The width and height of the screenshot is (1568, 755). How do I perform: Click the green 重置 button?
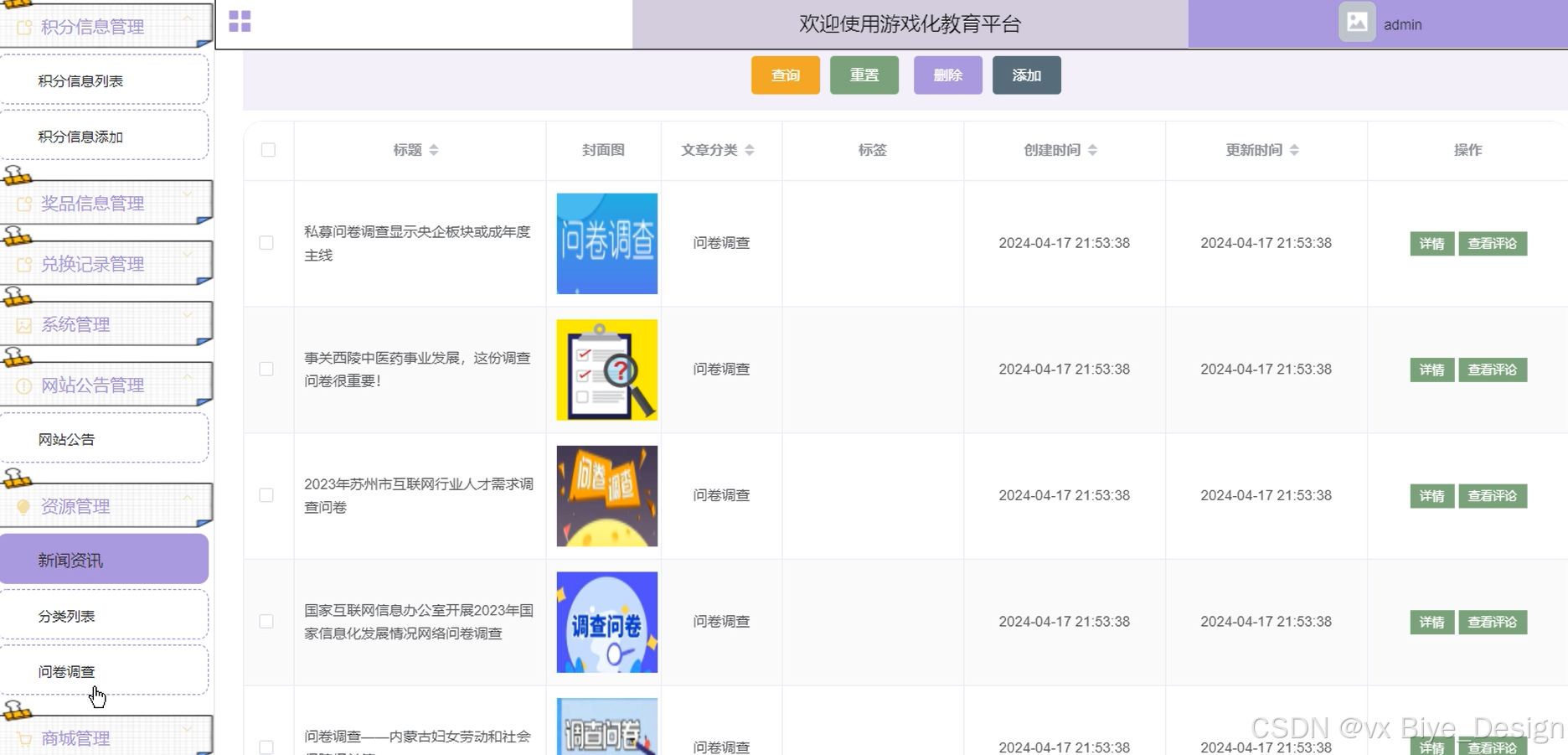pyautogui.click(x=864, y=75)
